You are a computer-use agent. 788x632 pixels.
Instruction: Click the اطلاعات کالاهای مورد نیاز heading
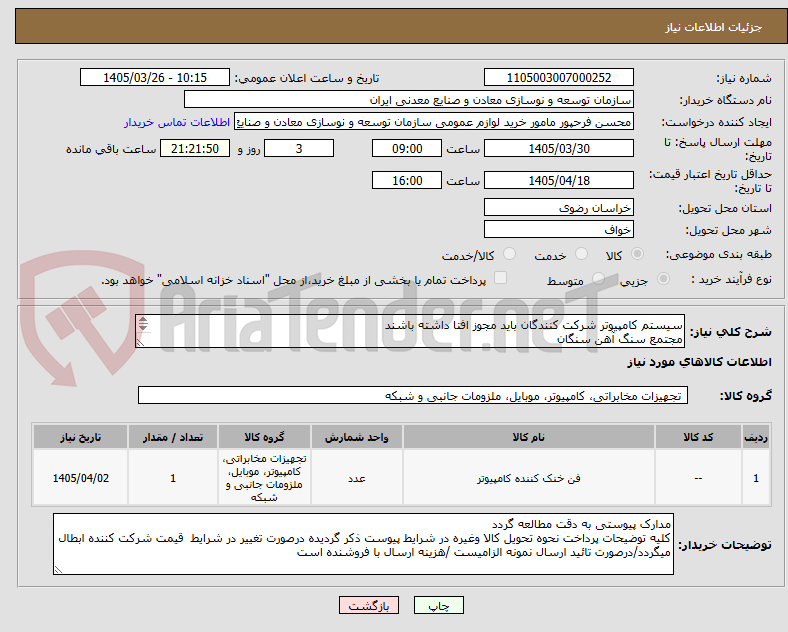(699, 362)
